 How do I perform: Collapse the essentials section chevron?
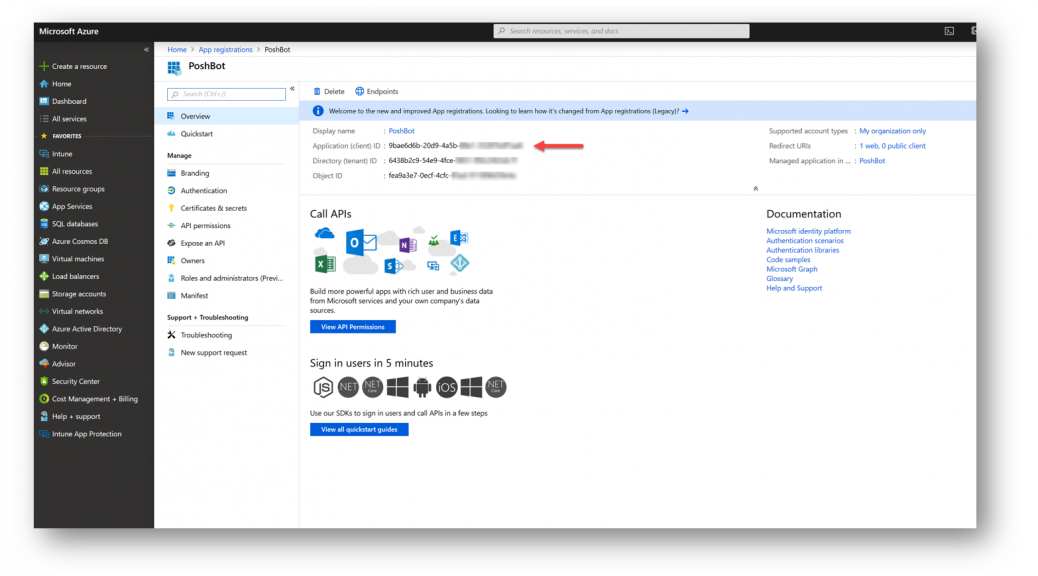tap(755, 189)
